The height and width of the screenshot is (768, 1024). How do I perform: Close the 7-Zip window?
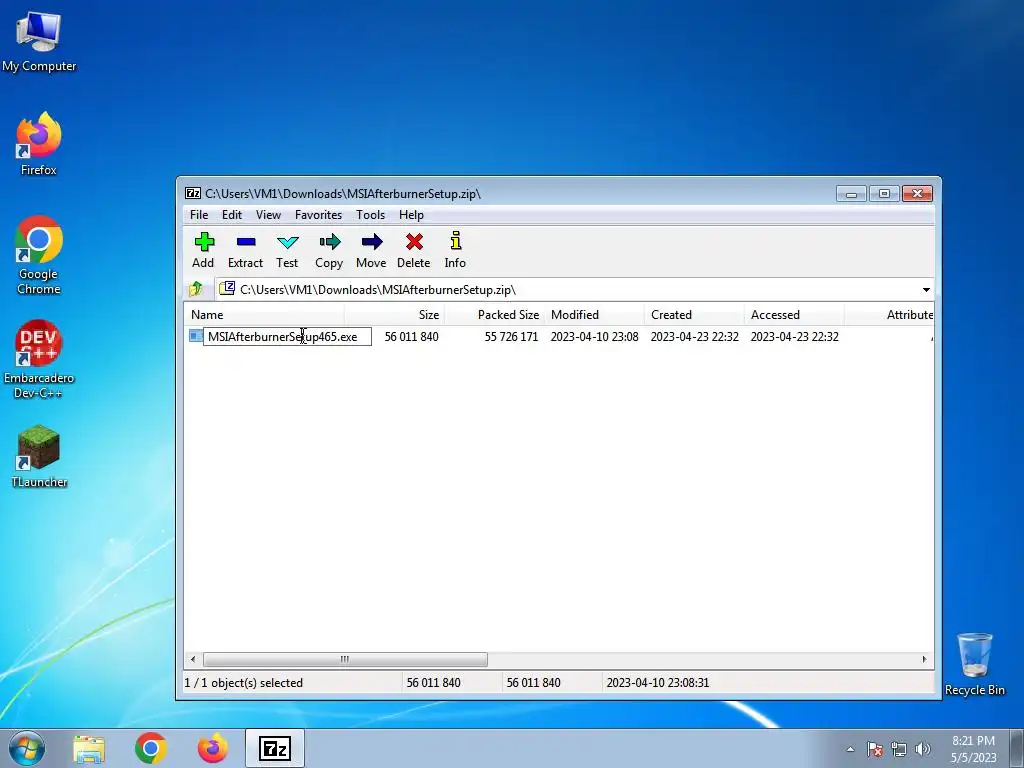coord(917,194)
